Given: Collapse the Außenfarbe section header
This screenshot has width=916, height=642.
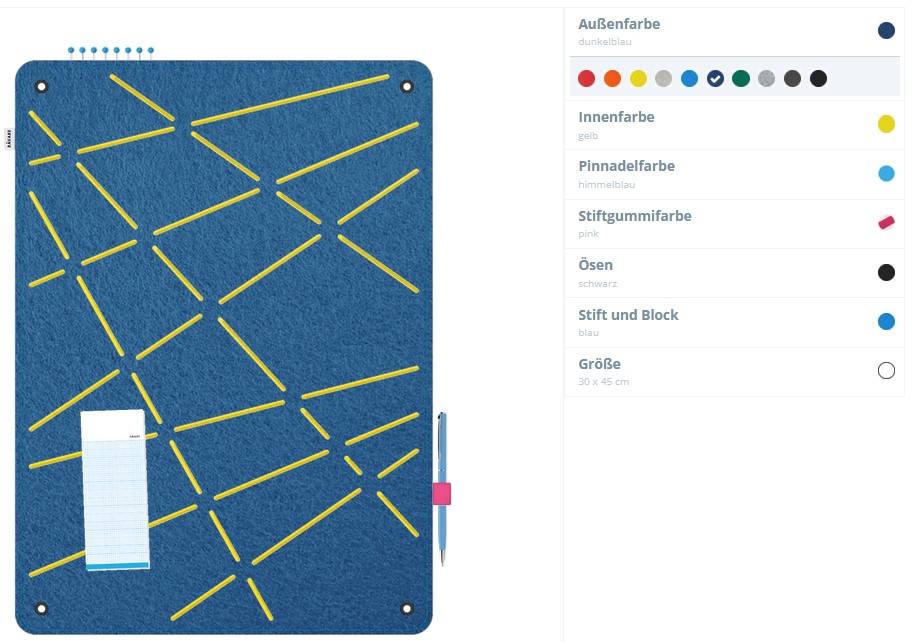Looking at the screenshot, I should 734,32.
